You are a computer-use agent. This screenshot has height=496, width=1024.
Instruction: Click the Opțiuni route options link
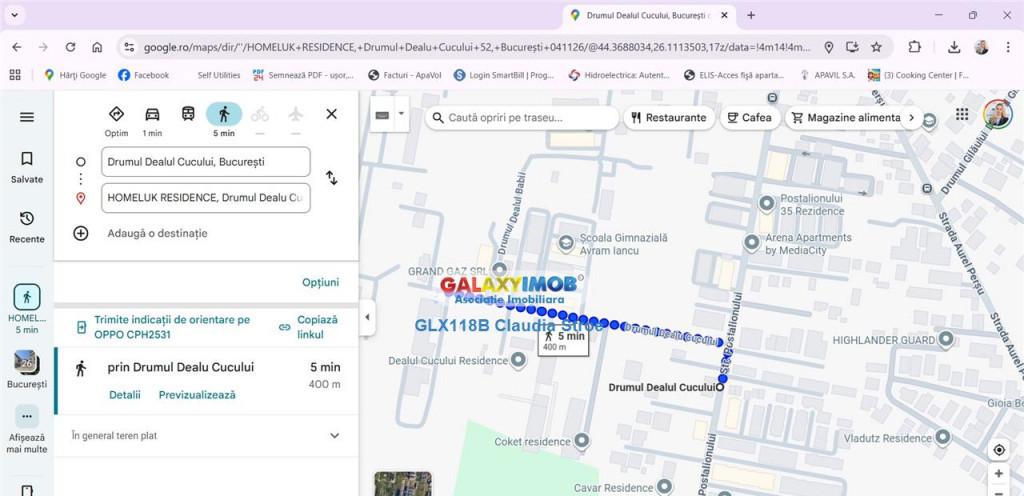click(320, 283)
